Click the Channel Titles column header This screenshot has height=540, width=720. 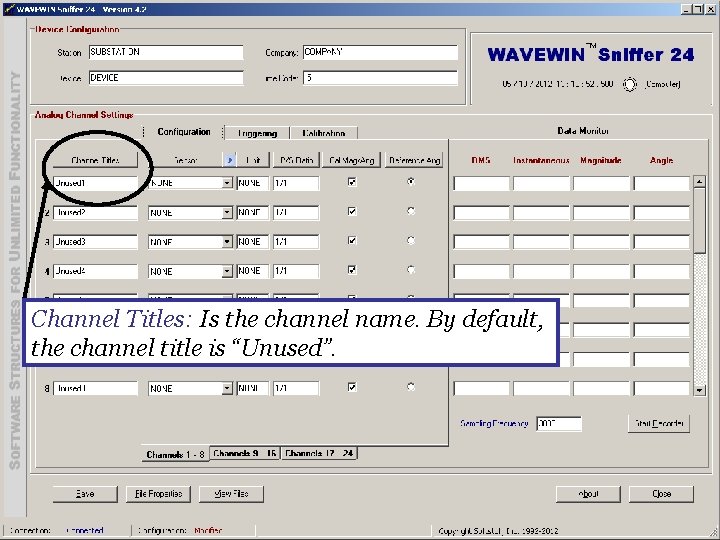point(95,160)
